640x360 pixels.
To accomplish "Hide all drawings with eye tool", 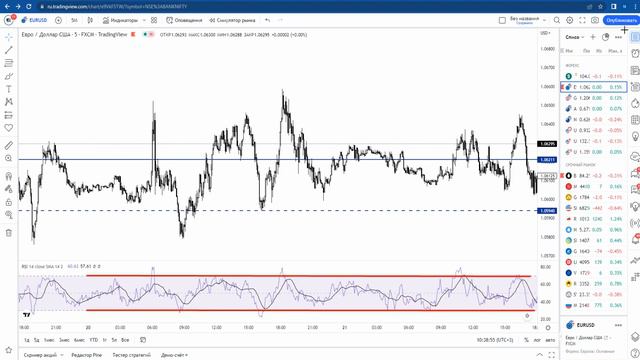I will pyautogui.click(x=9, y=215).
